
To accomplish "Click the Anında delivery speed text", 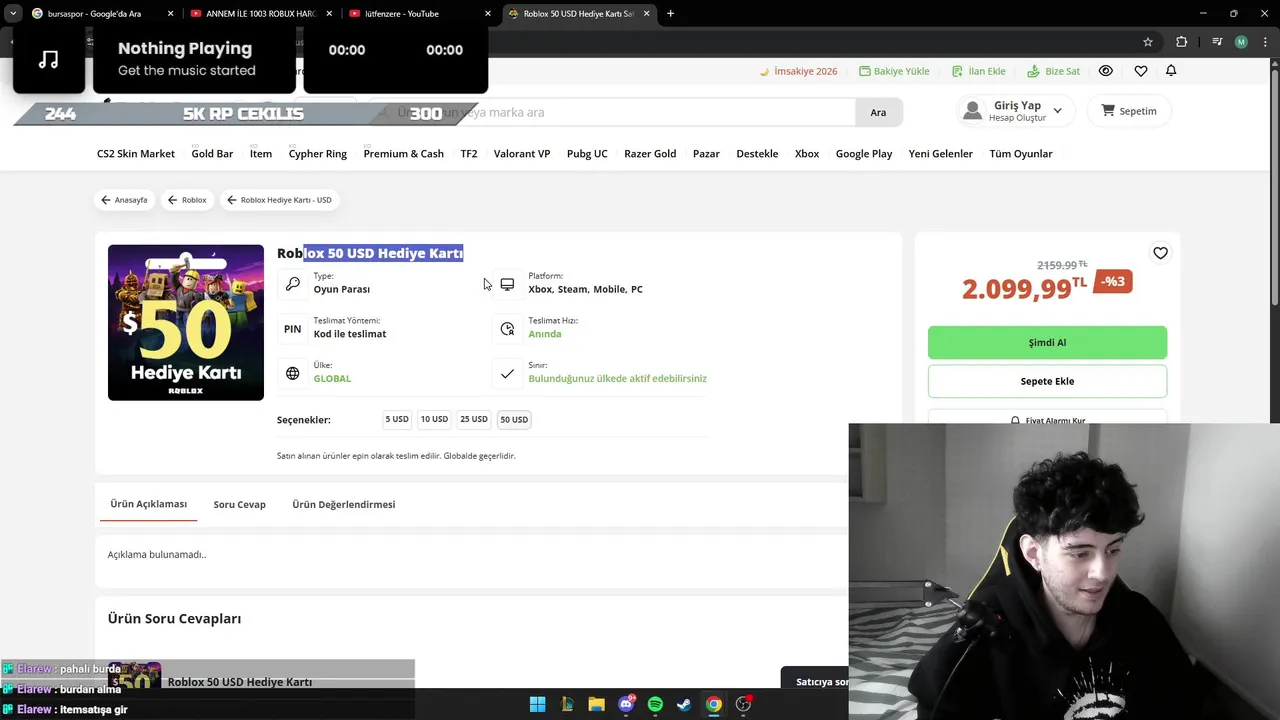I will (545, 334).
